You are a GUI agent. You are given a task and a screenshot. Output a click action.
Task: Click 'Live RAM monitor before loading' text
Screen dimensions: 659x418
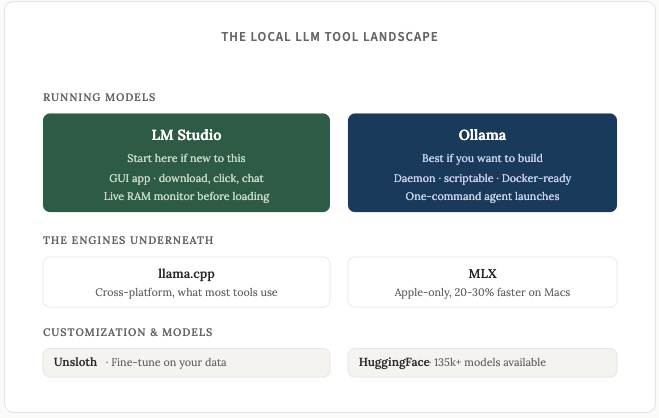186,197
